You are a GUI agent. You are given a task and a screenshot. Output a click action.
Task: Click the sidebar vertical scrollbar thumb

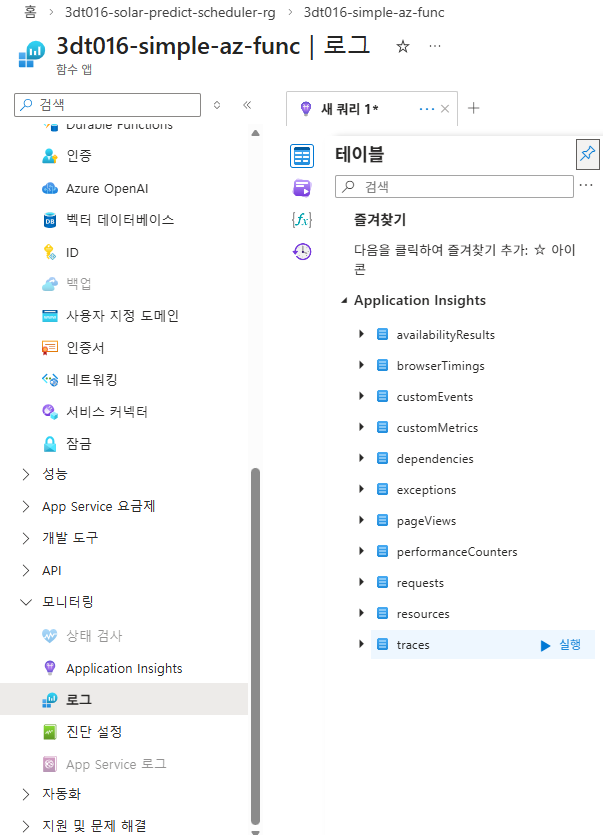click(255, 646)
